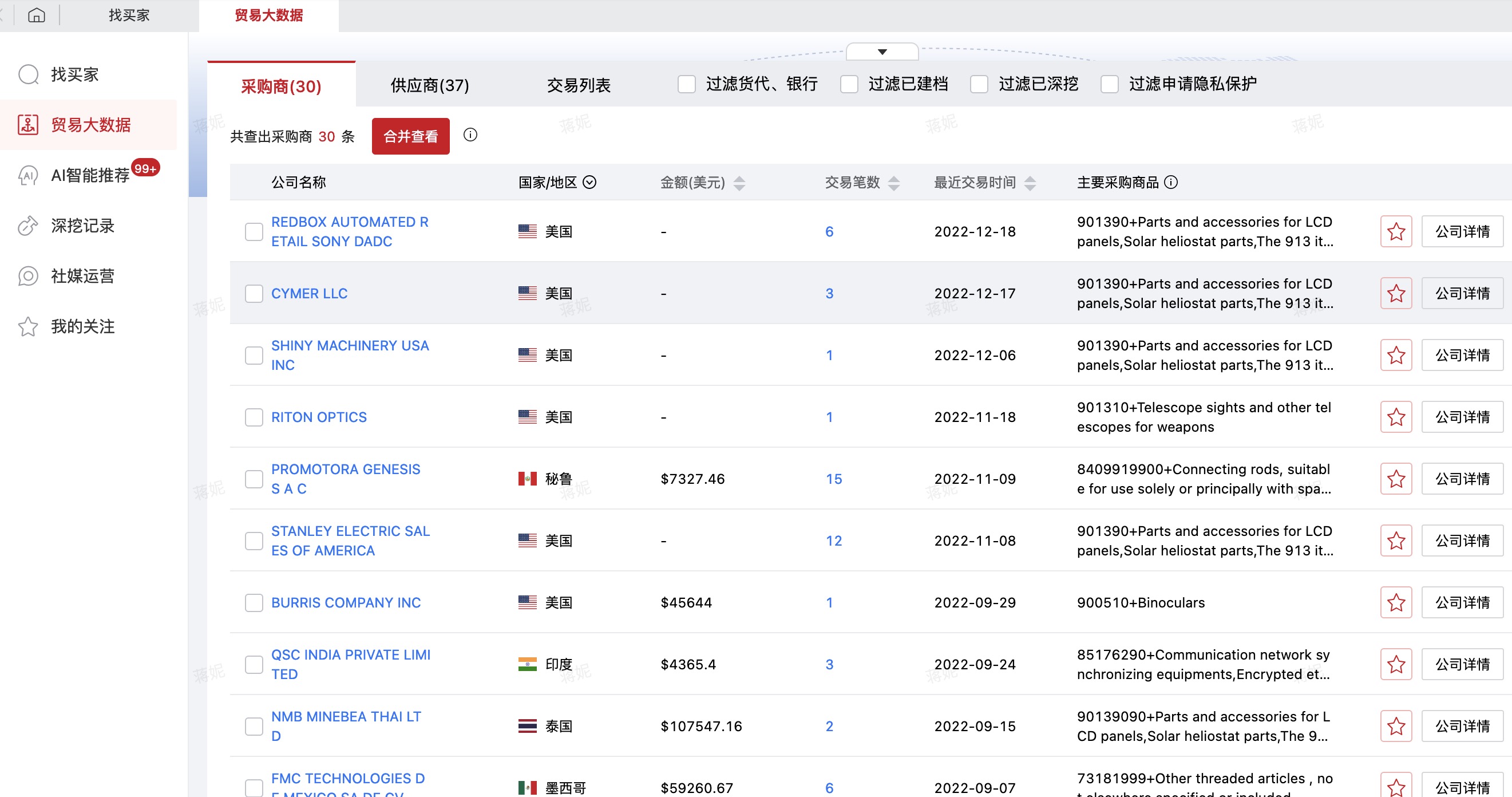1512x797 pixels.
Task: Switch to the 供应商(37) tab
Action: (429, 85)
